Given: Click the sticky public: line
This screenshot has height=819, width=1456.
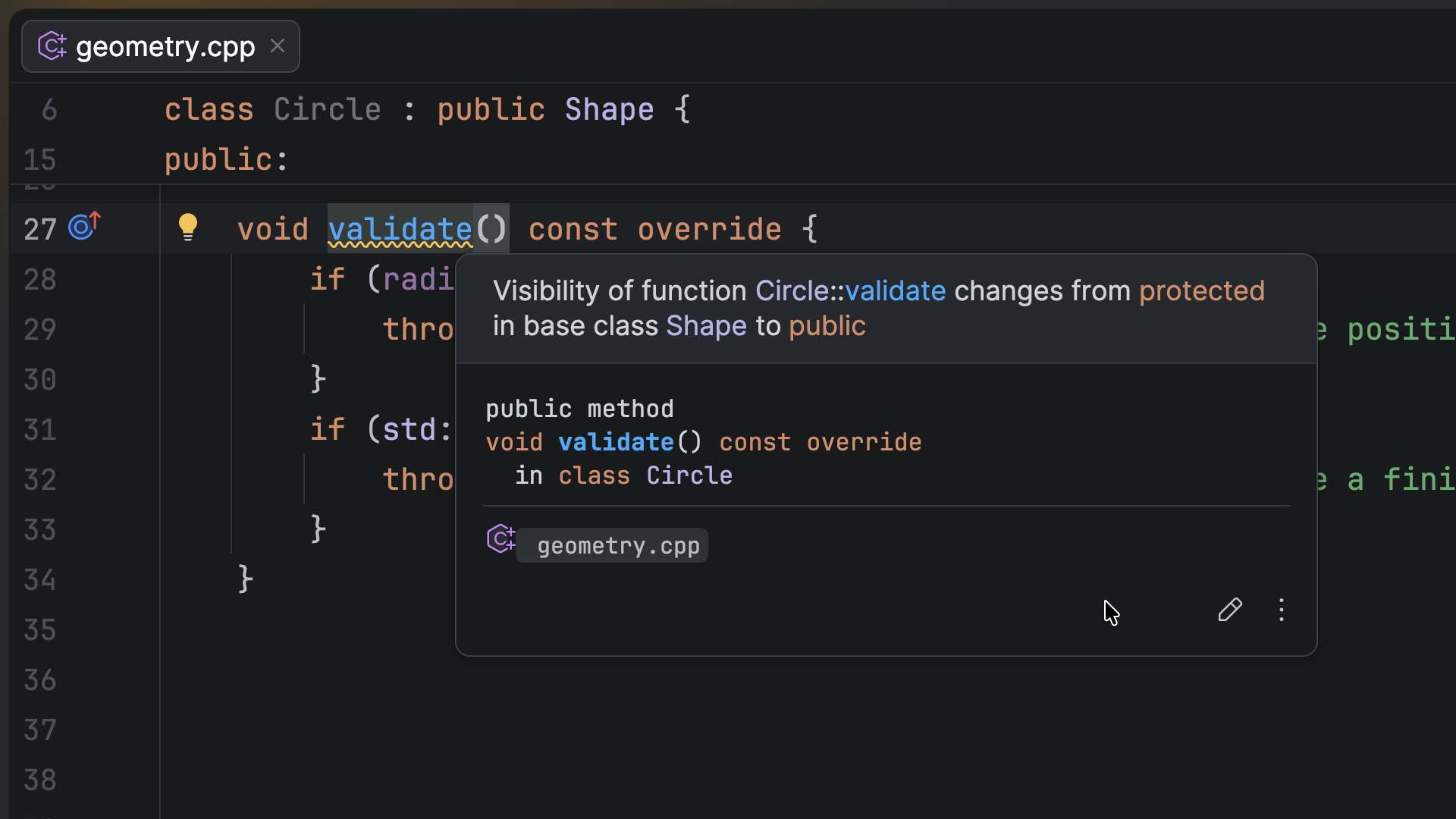Looking at the screenshot, I should pyautogui.click(x=226, y=160).
